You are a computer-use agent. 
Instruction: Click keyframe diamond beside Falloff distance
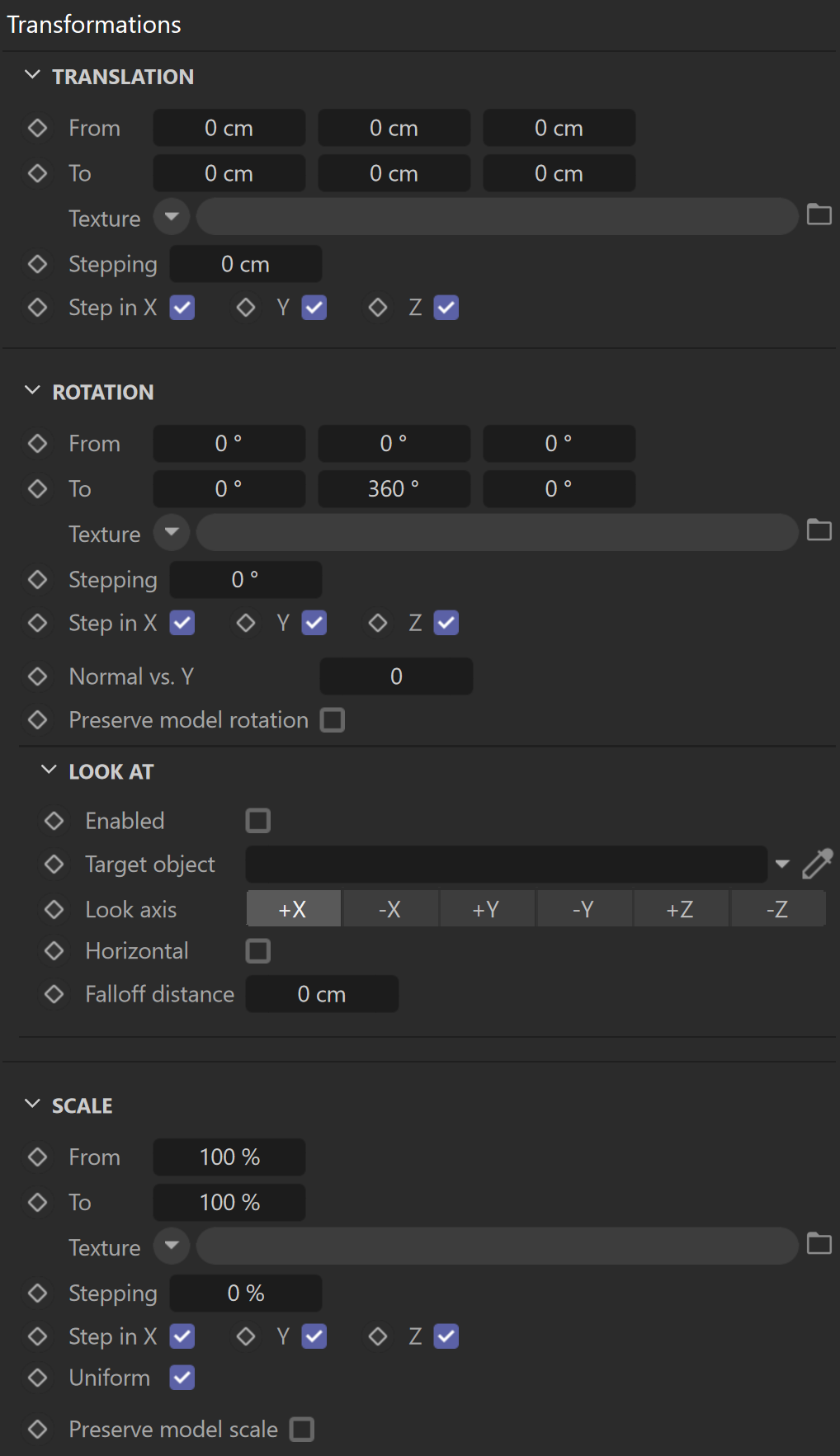click(54, 994)
